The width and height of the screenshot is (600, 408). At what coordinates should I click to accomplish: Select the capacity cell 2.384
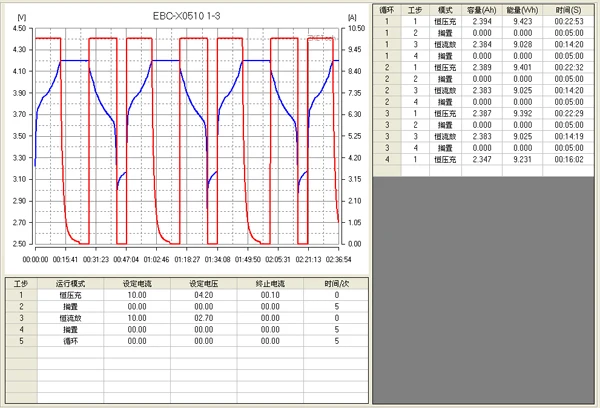pos(482,44)
